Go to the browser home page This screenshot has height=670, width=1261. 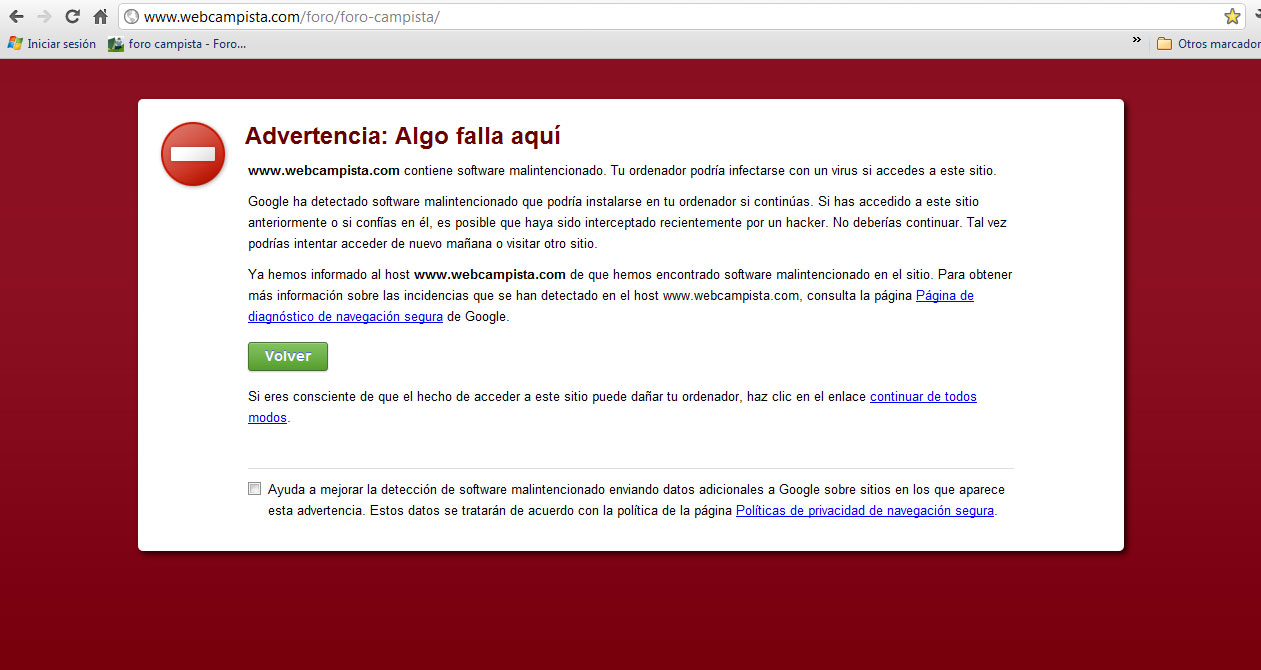100,16
